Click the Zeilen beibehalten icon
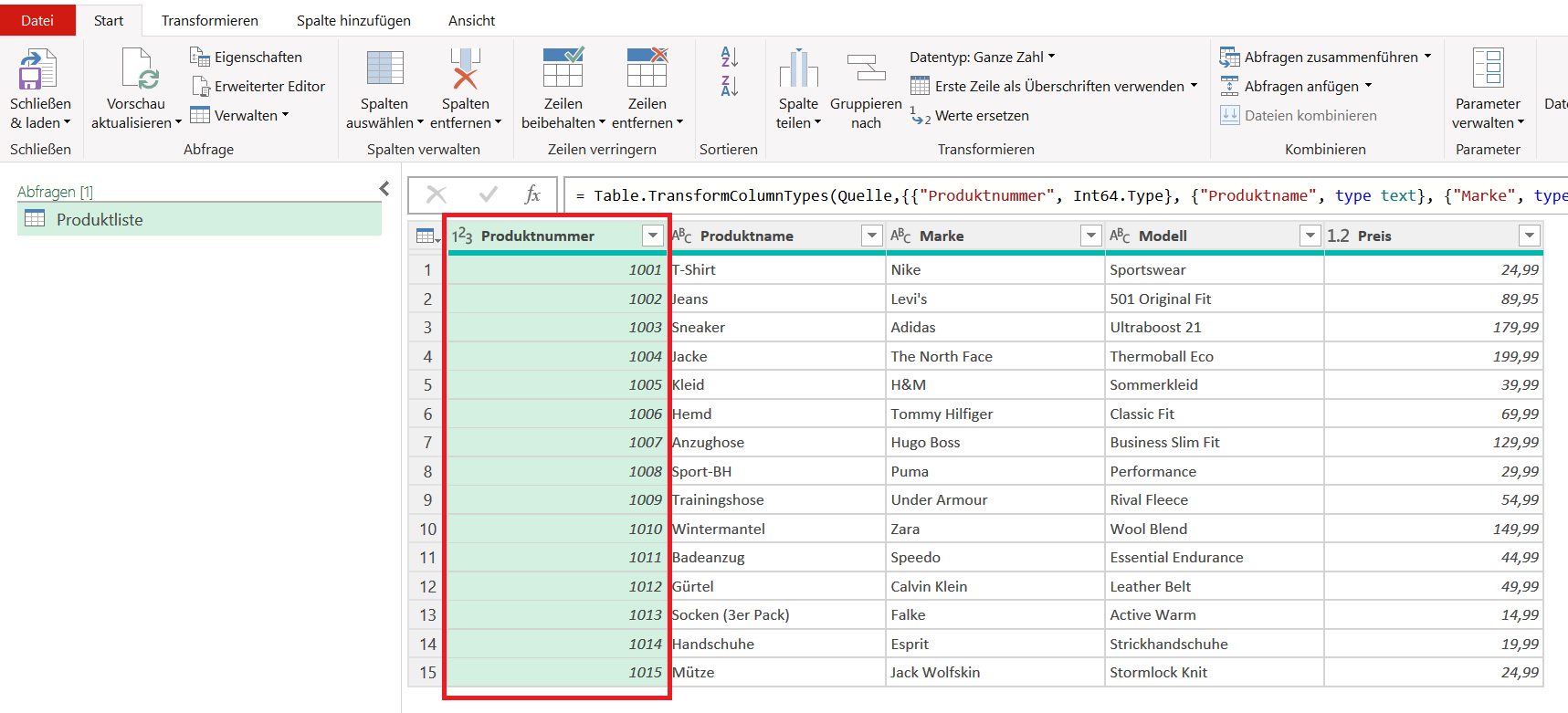The image size is (1568, 713). coord(563,68)
